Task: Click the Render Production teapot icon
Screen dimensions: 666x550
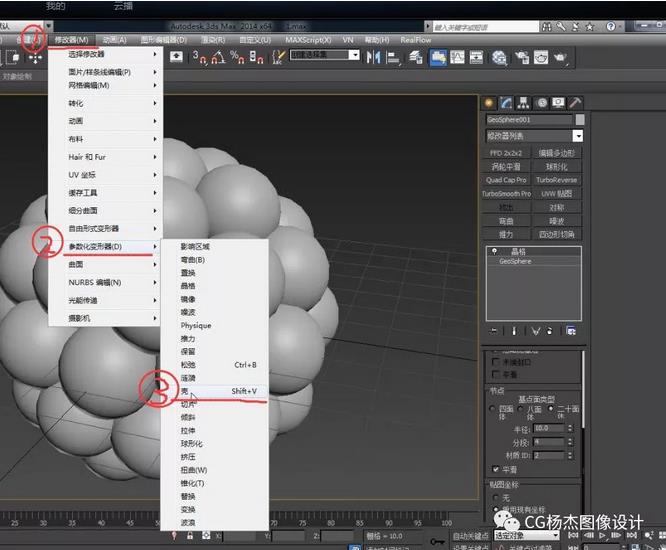Action: coord(560,57)
